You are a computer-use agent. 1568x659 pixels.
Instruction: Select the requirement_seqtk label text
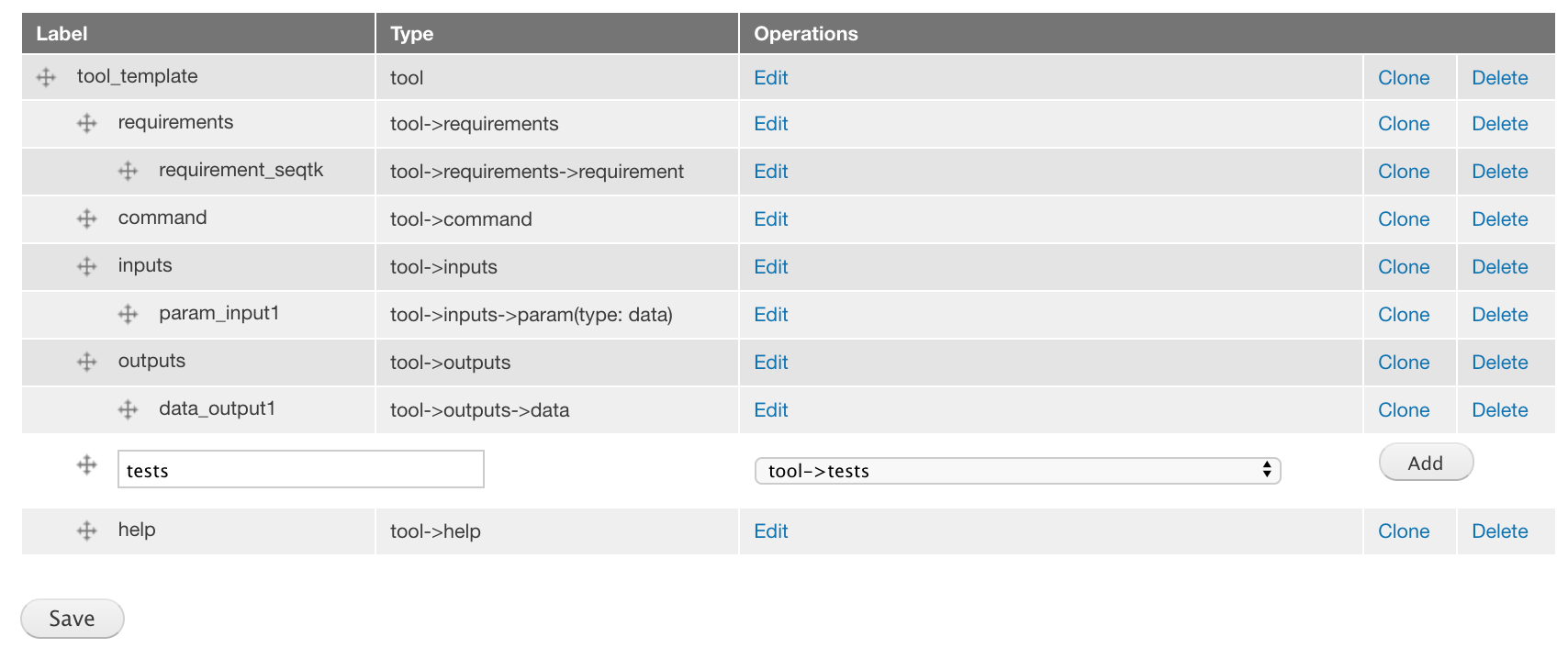point(241,170)
